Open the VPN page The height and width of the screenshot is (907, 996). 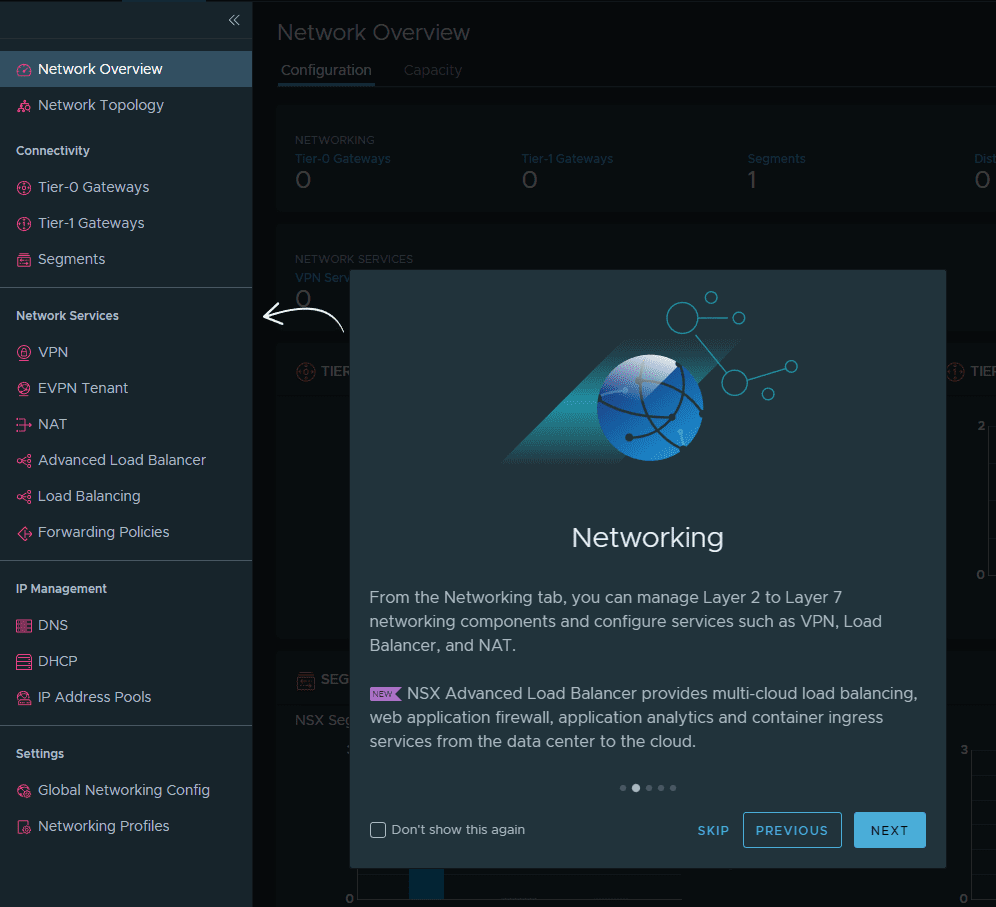coord(126,352)
